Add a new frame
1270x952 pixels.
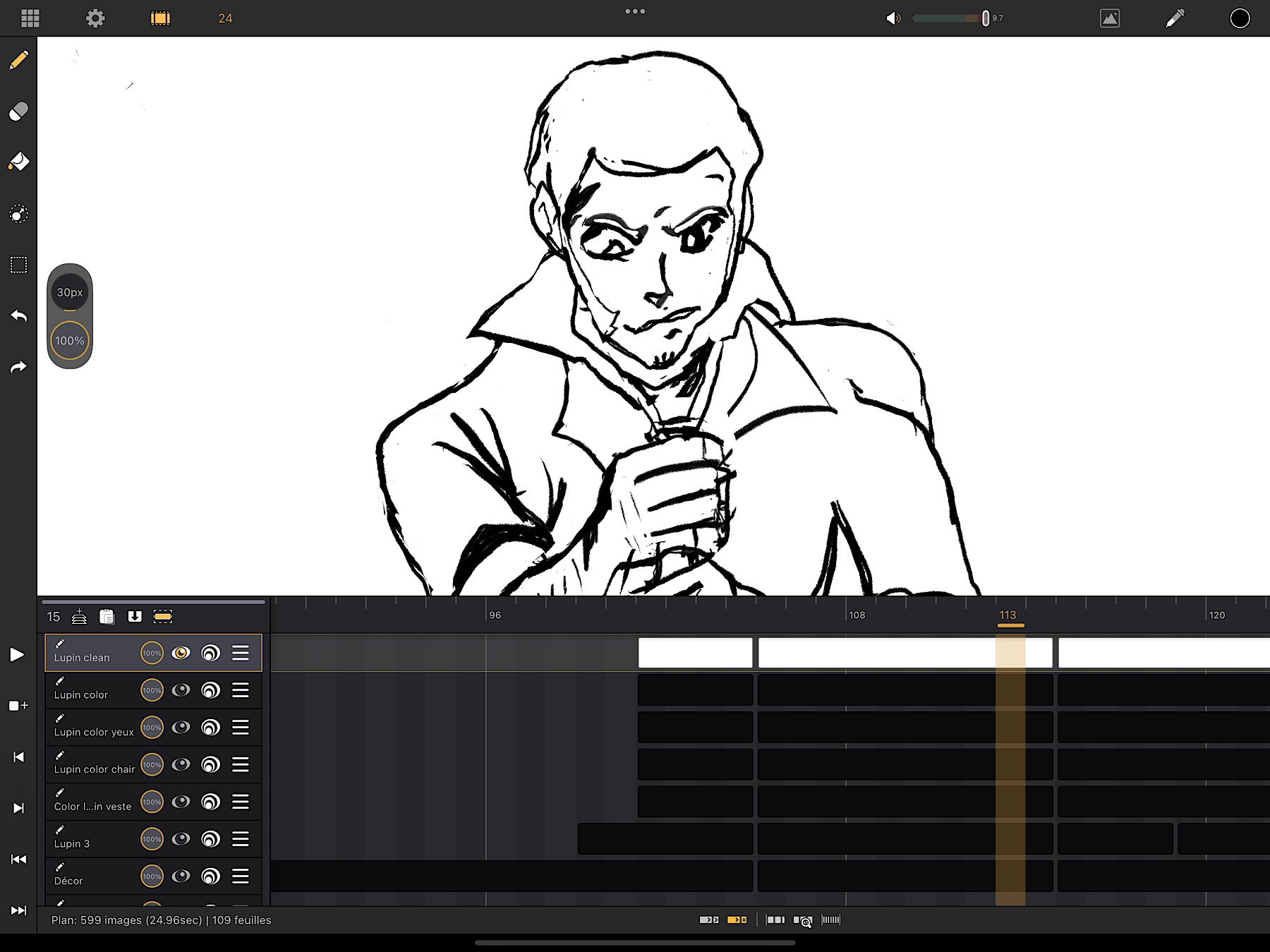pos(18,706)
